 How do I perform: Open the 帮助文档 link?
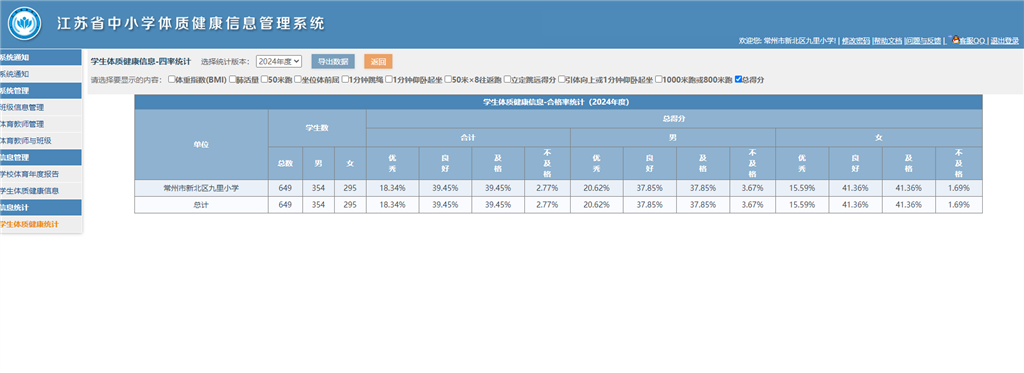(x=888, y=41)
